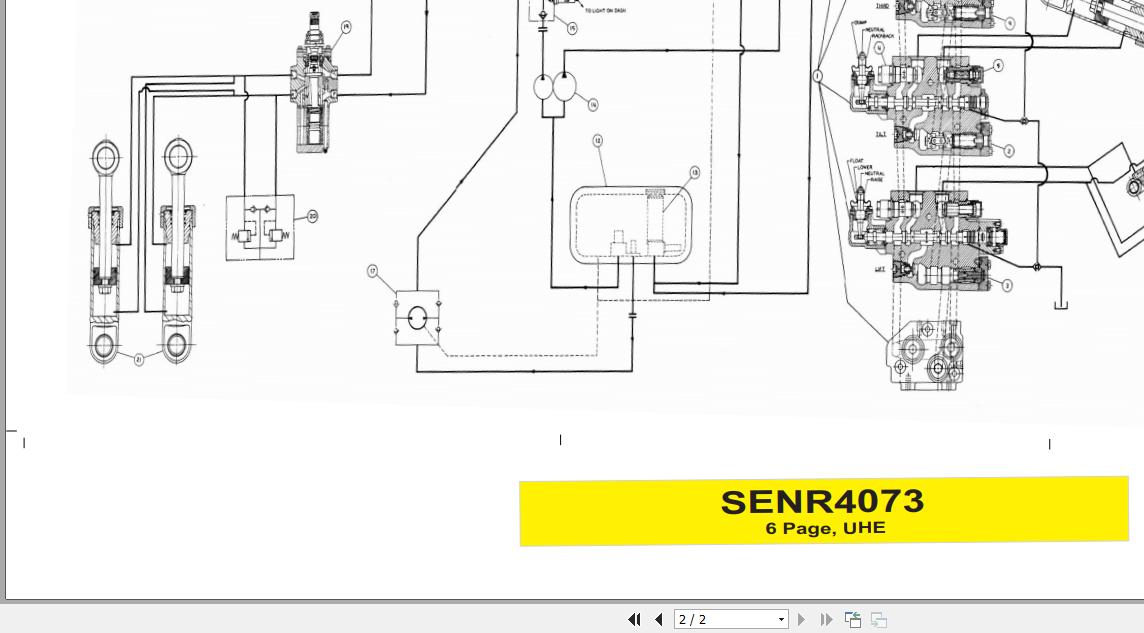The image size is (1144, 633).
Task: Open the page number dropdown
Action: point(781,620)
